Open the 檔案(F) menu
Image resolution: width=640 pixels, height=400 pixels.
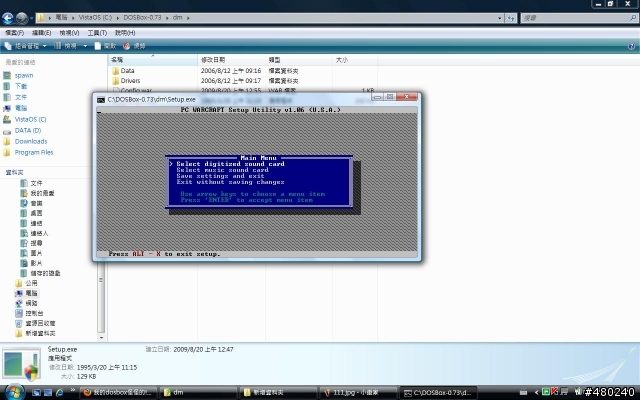point(13,33)
